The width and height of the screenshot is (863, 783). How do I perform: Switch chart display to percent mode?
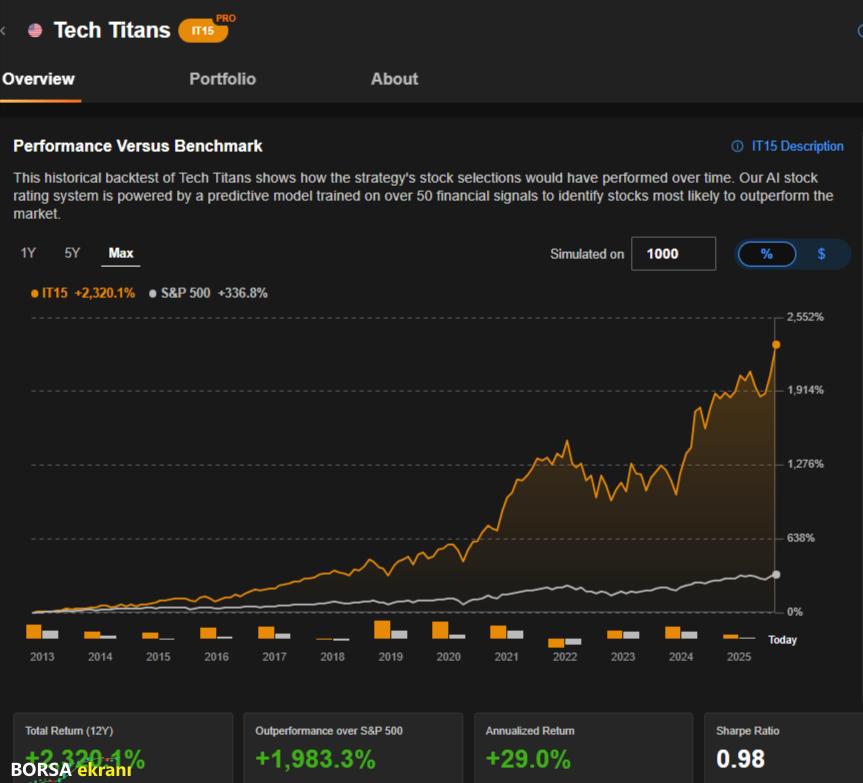click(x=766, y=254)
